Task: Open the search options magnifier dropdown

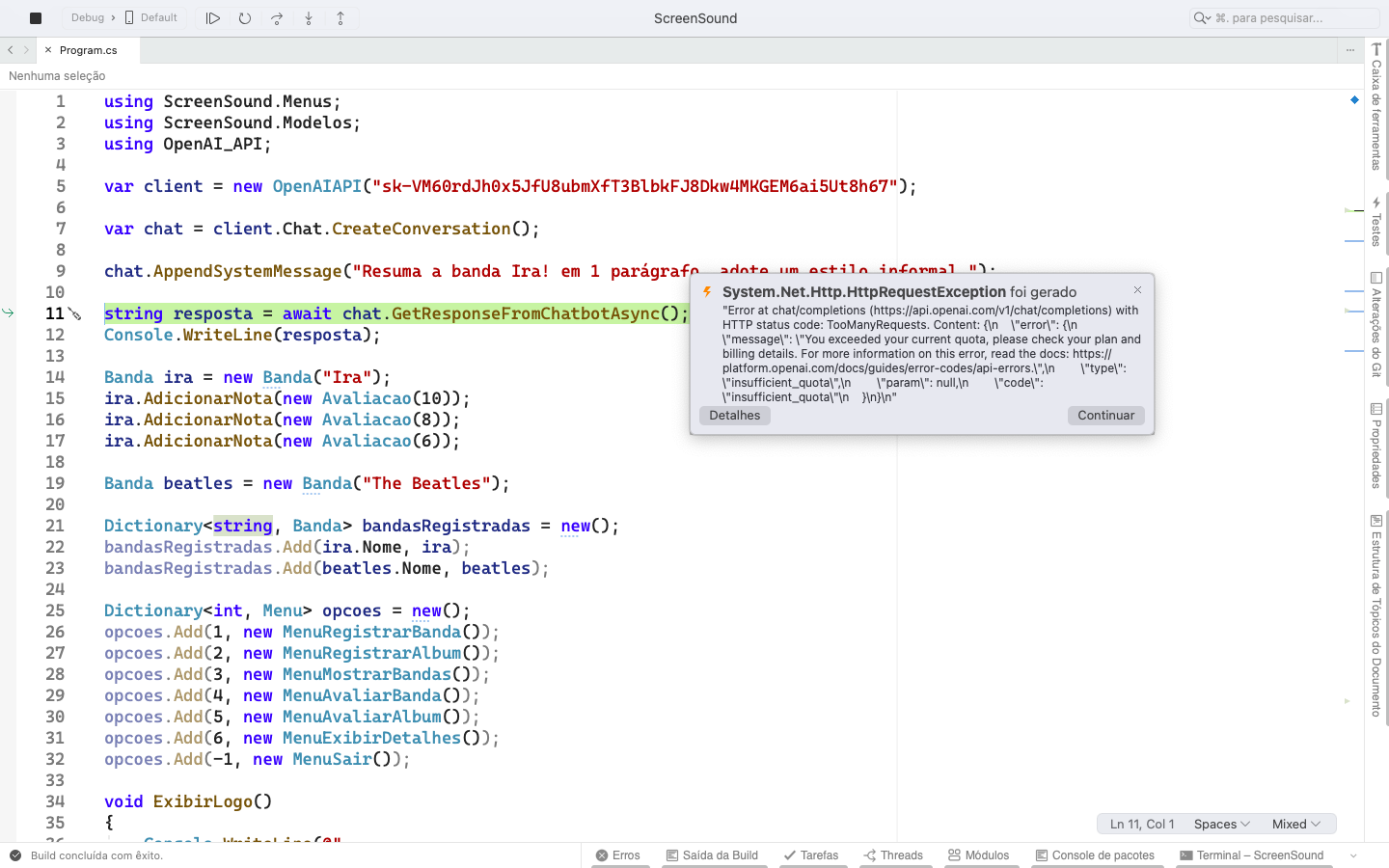Action: 1202,17
